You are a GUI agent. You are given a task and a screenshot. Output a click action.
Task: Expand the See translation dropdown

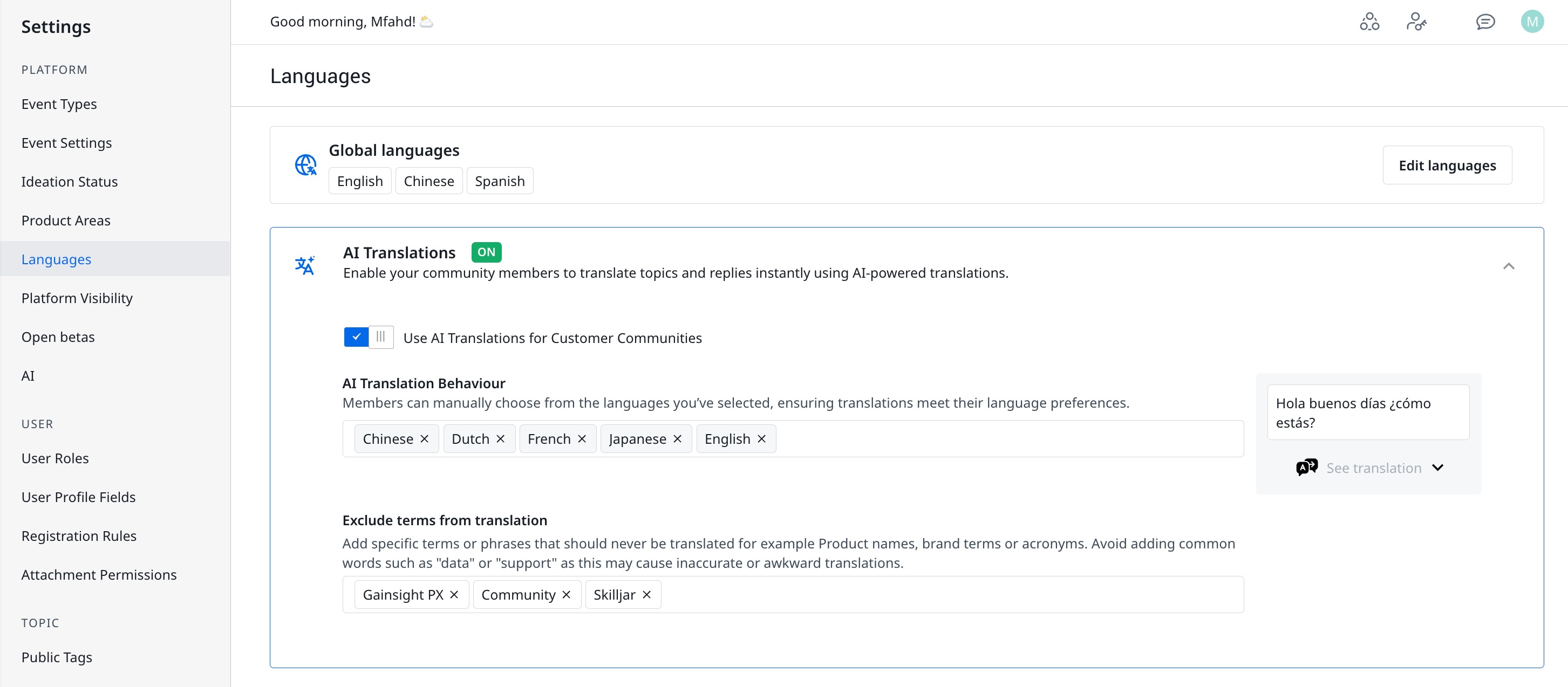(x=1438, y=468)
